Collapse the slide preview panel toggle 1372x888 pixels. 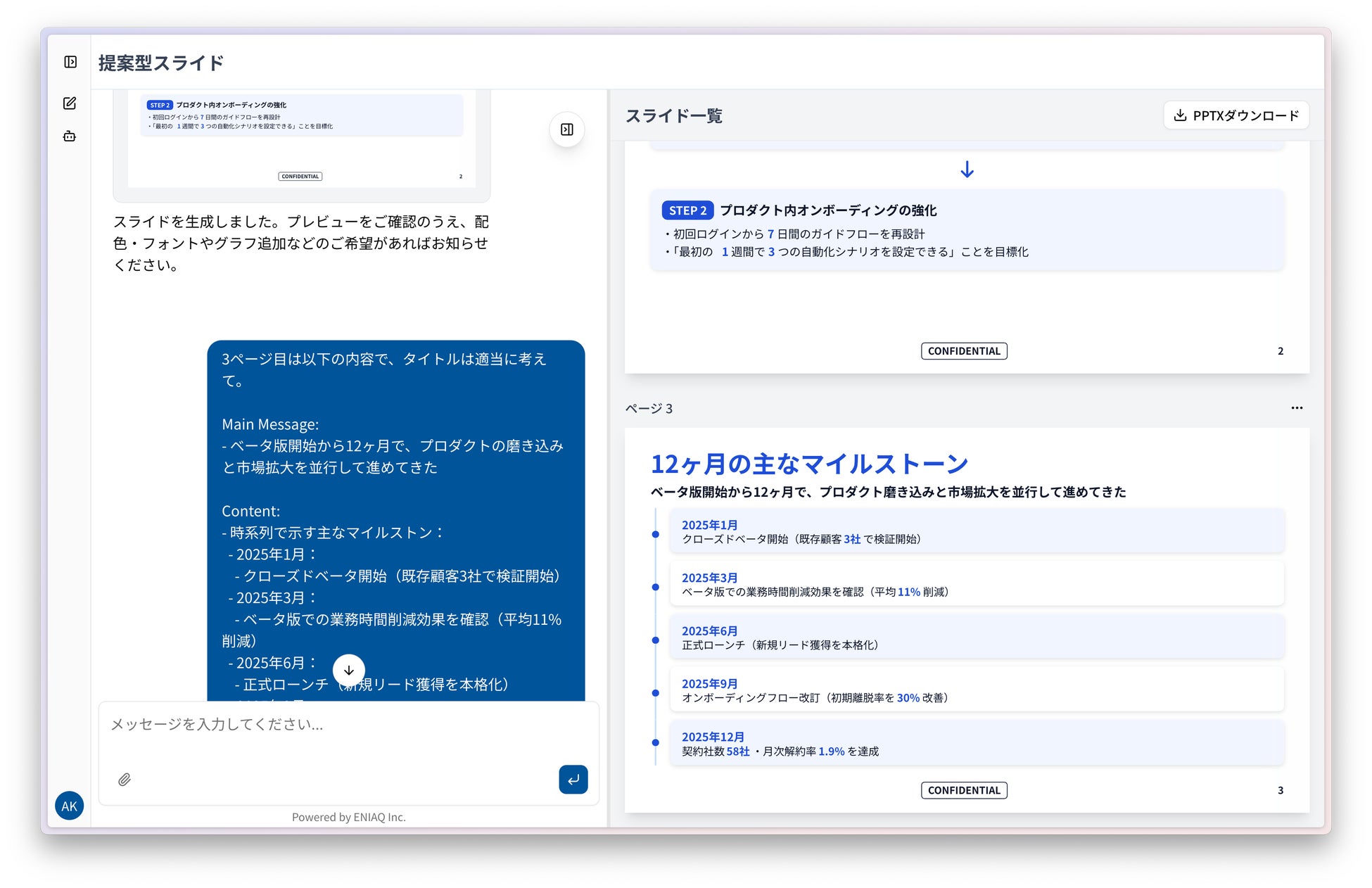[566, 129]
